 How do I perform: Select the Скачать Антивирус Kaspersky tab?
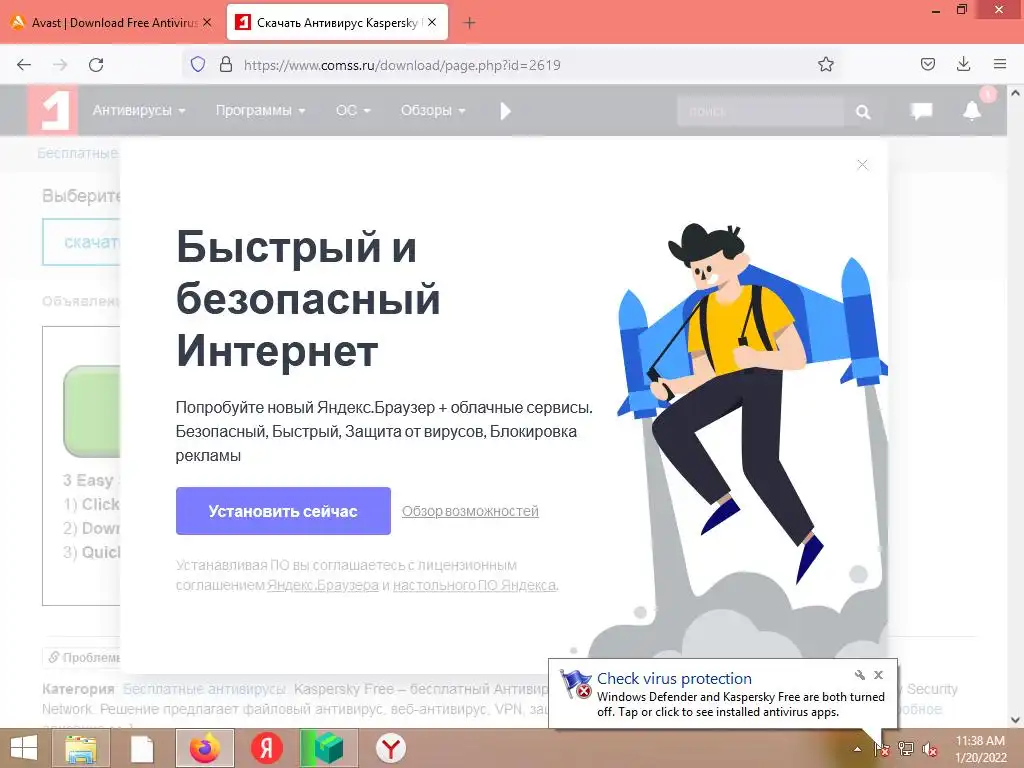337,23
